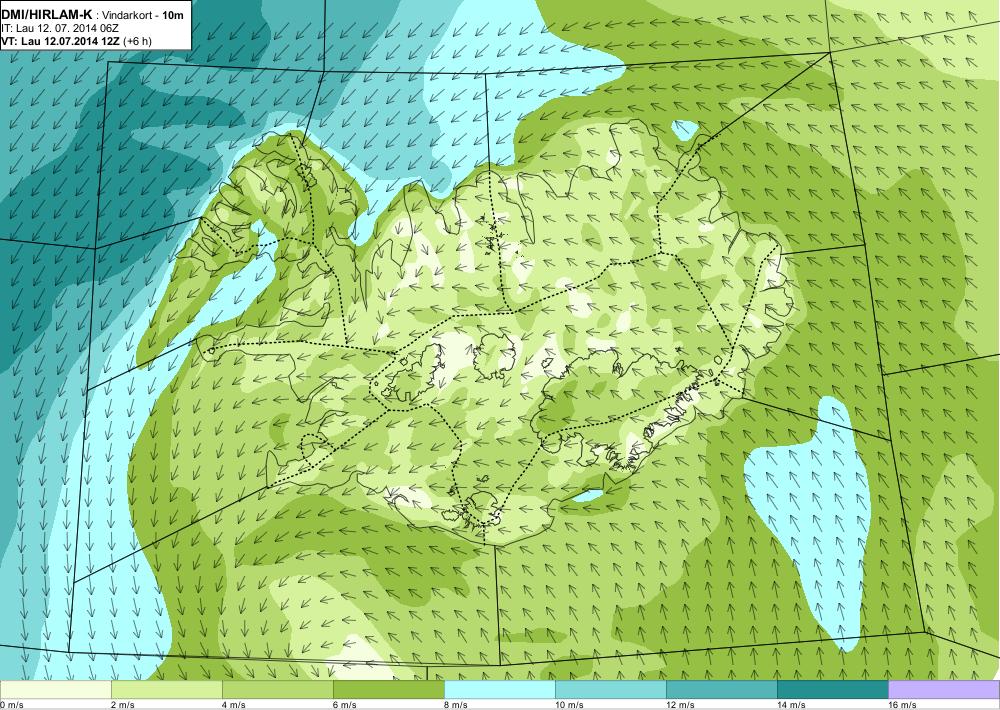Click the '2 m/s' legend label
Image resolution: width=1000 pixels, height=710 pixels.
point(123,705)
